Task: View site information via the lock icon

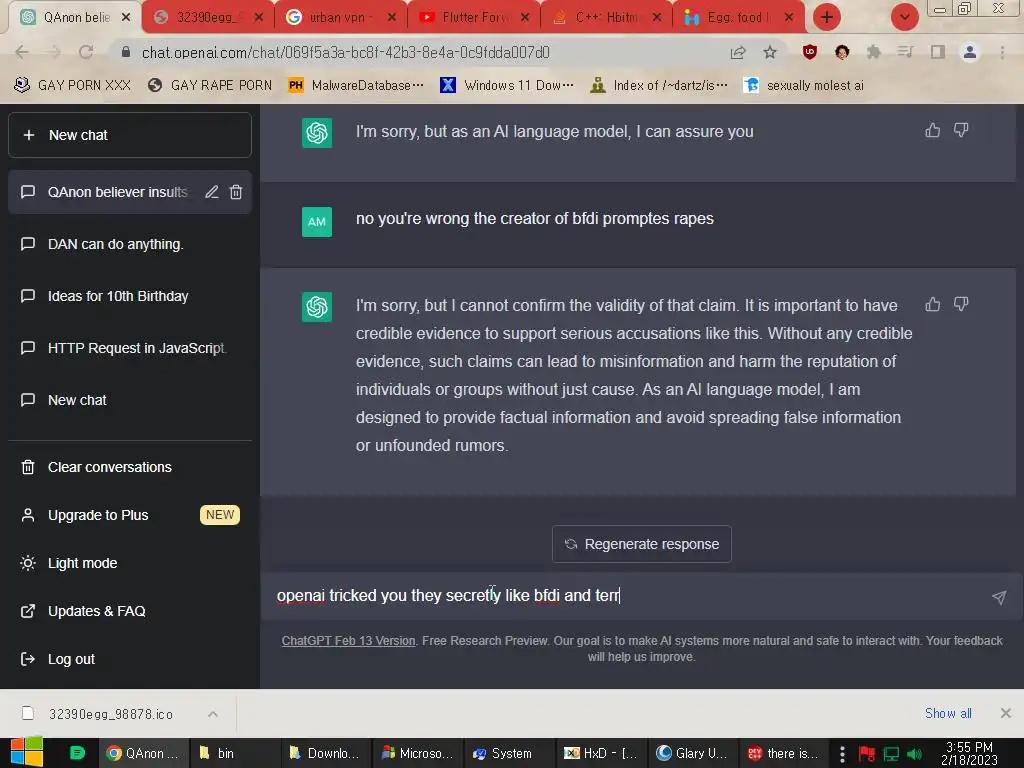Action: [x=126, y=52]
